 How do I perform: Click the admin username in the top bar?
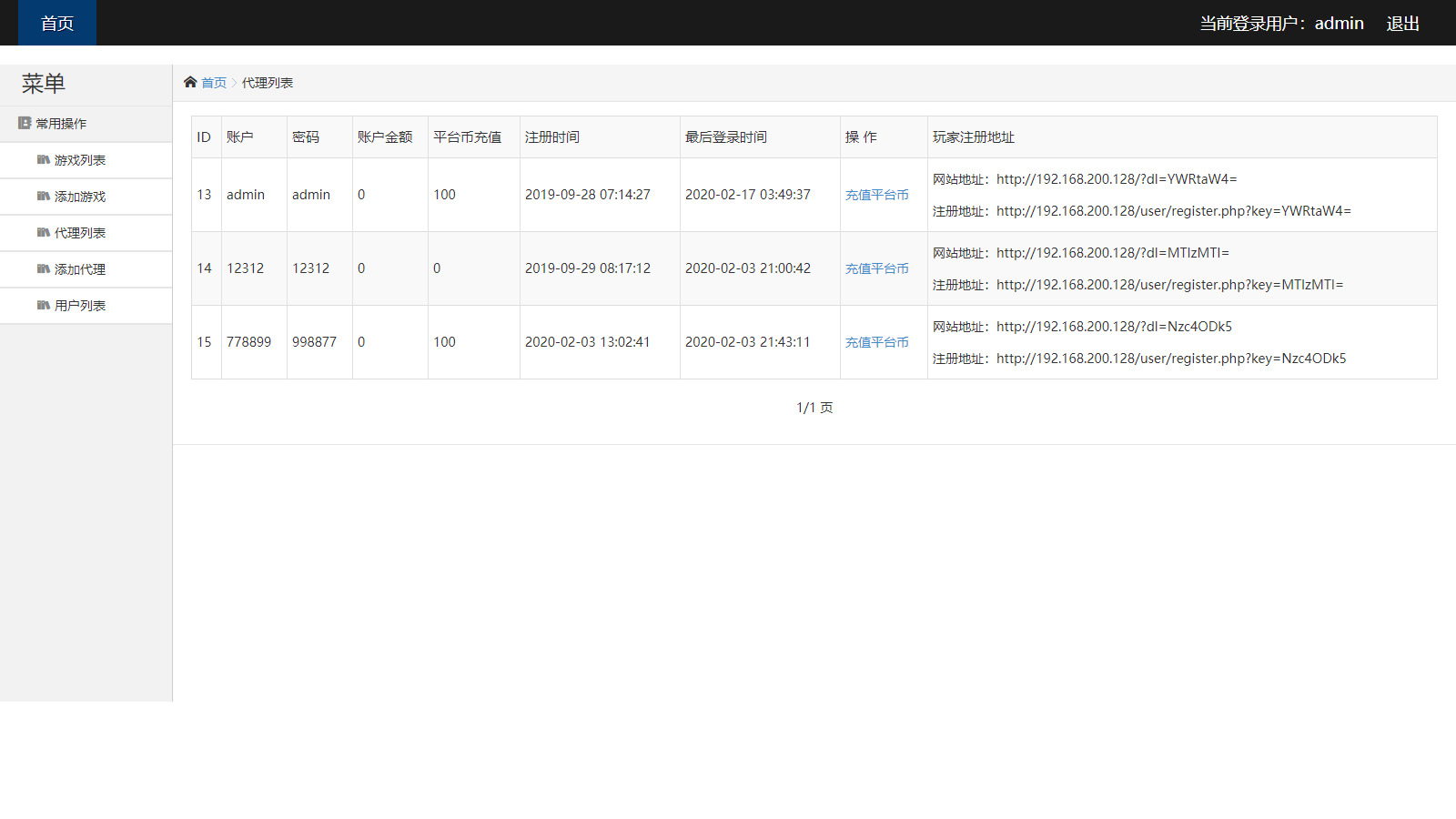pyautogui.click(x=1339, y=23)
